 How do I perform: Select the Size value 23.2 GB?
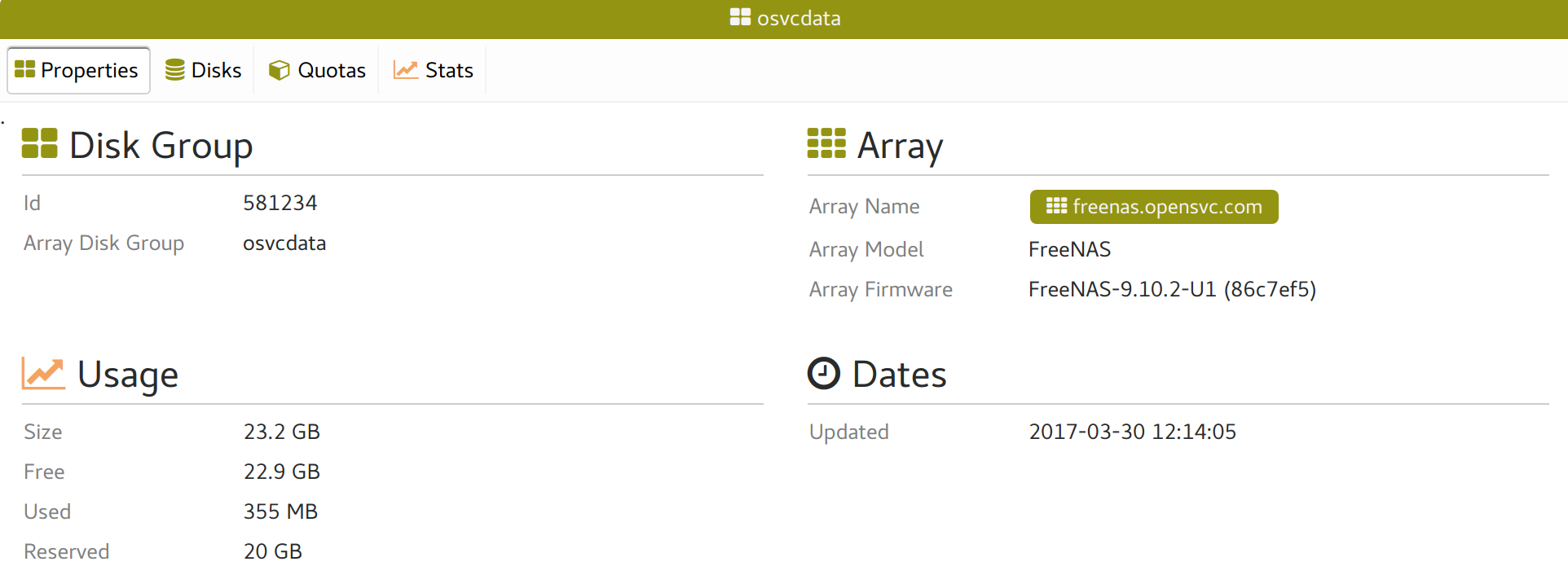(x=282, y=432)
